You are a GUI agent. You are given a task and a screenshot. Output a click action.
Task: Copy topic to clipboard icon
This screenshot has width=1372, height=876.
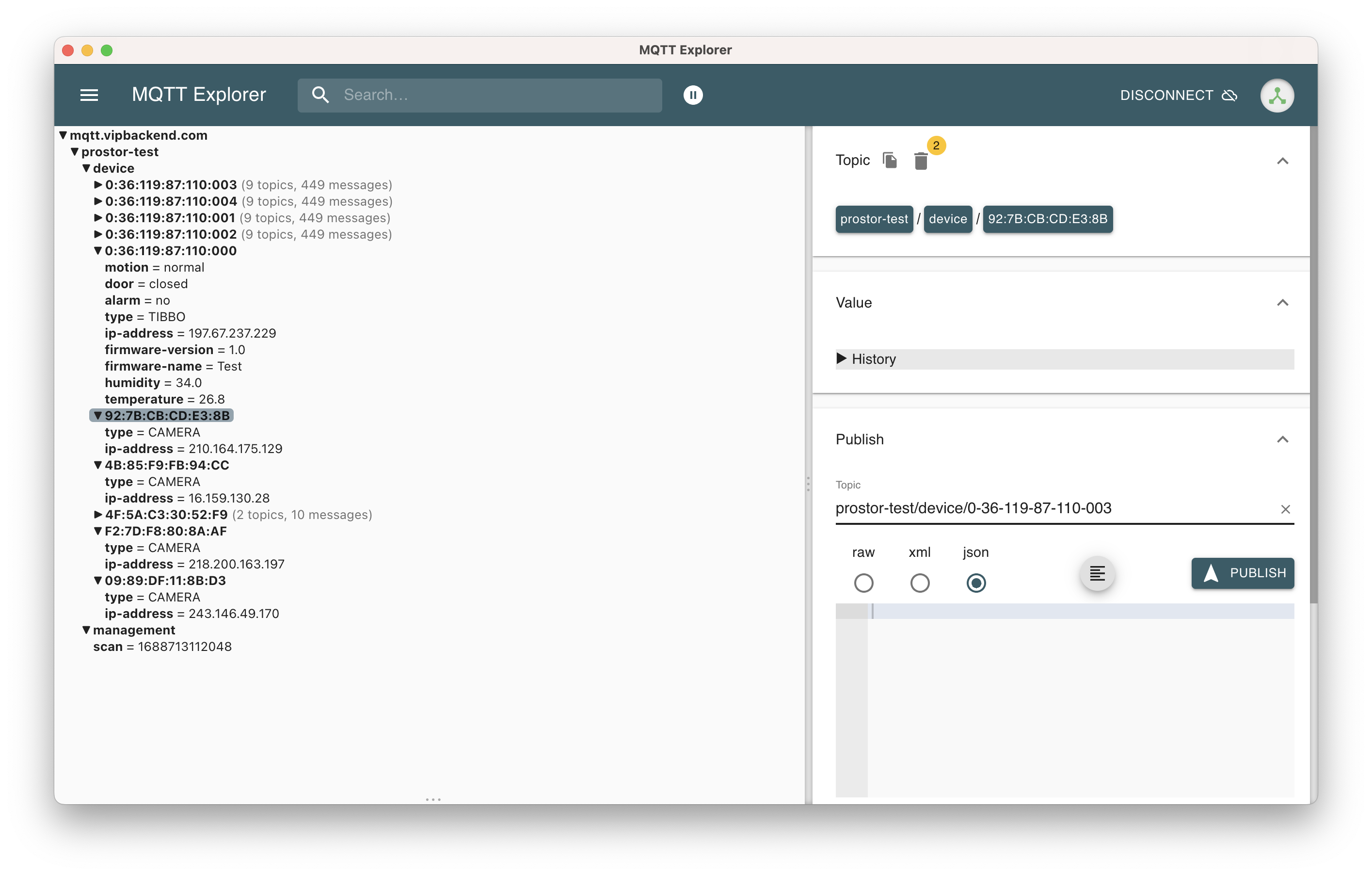point(890,160)
